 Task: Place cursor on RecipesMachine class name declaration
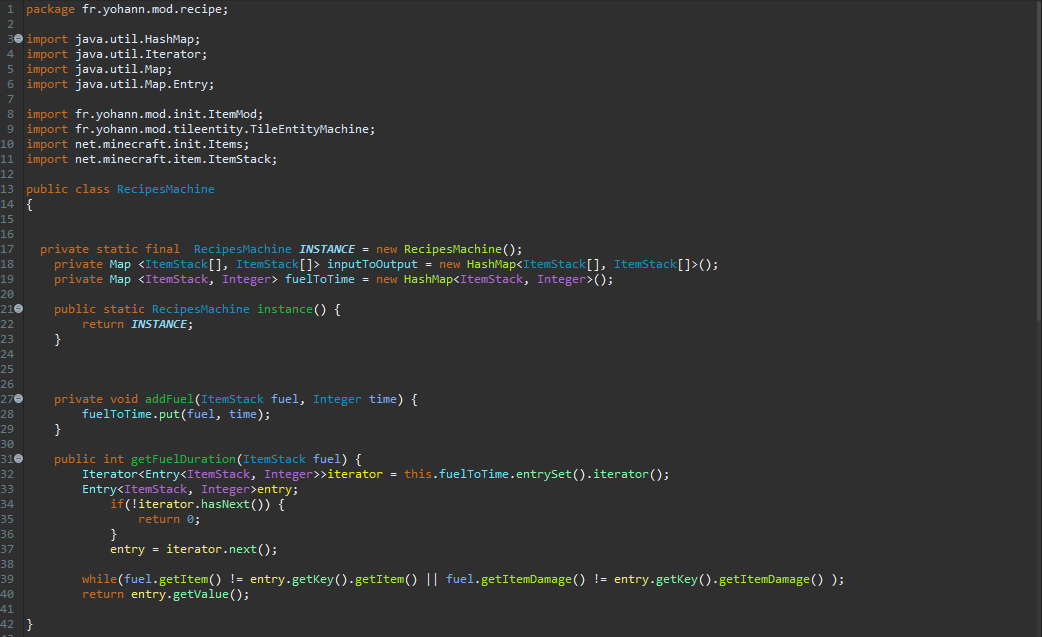[165, 189]
